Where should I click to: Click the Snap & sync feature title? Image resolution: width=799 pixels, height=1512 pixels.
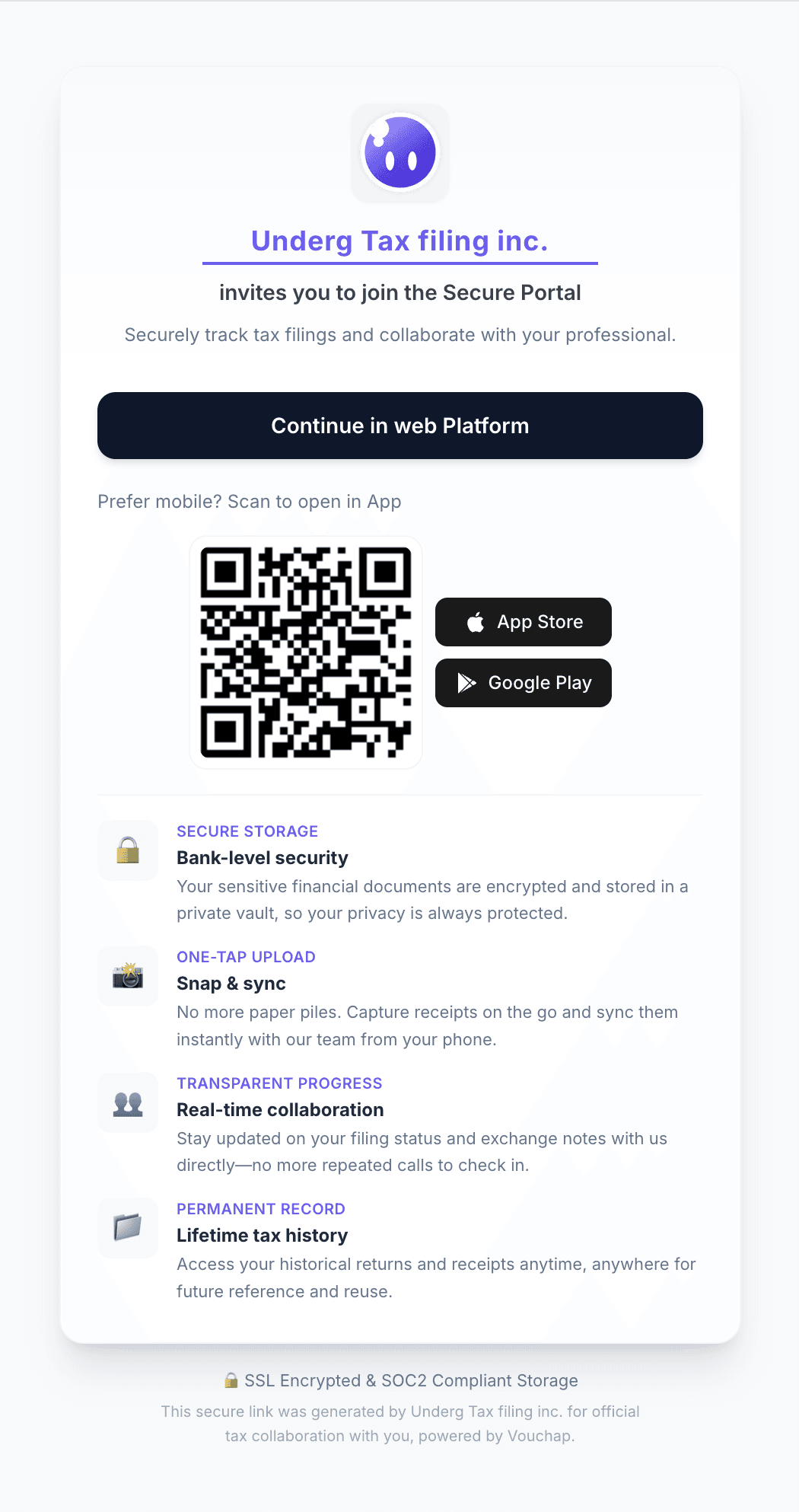[x=231, y=984]
